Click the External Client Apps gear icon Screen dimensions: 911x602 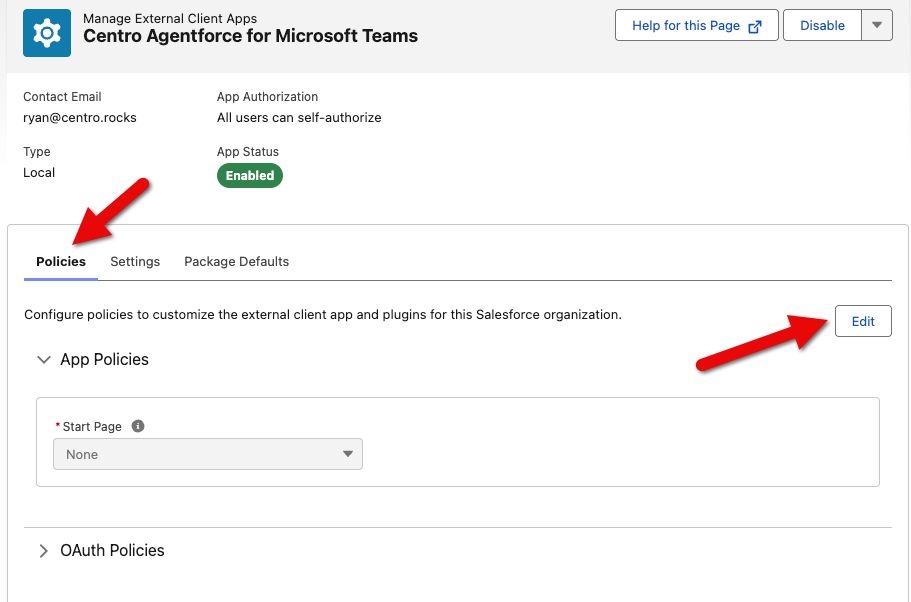(46, 33)
